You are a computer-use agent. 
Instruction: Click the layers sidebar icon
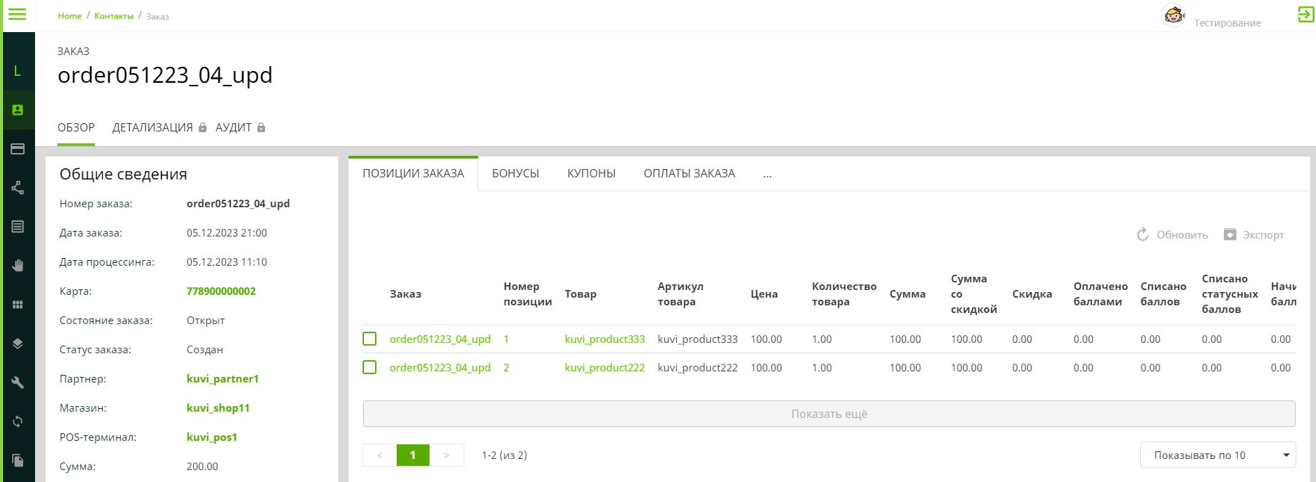click(x=17, y=344)
